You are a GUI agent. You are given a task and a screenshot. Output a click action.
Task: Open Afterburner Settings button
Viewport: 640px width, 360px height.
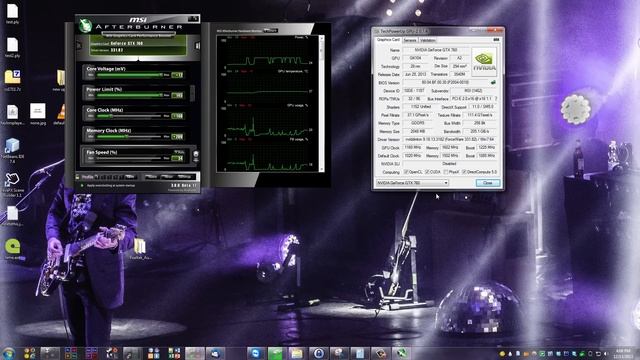184,177
